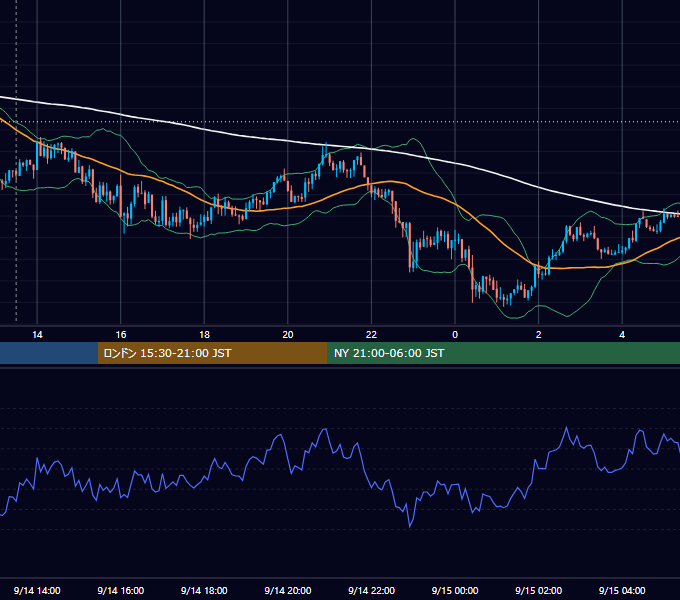This screenshot has width=680, height=600.
Task: Click the 9/15 02:00 time label
Action: [x=539, y=590]
